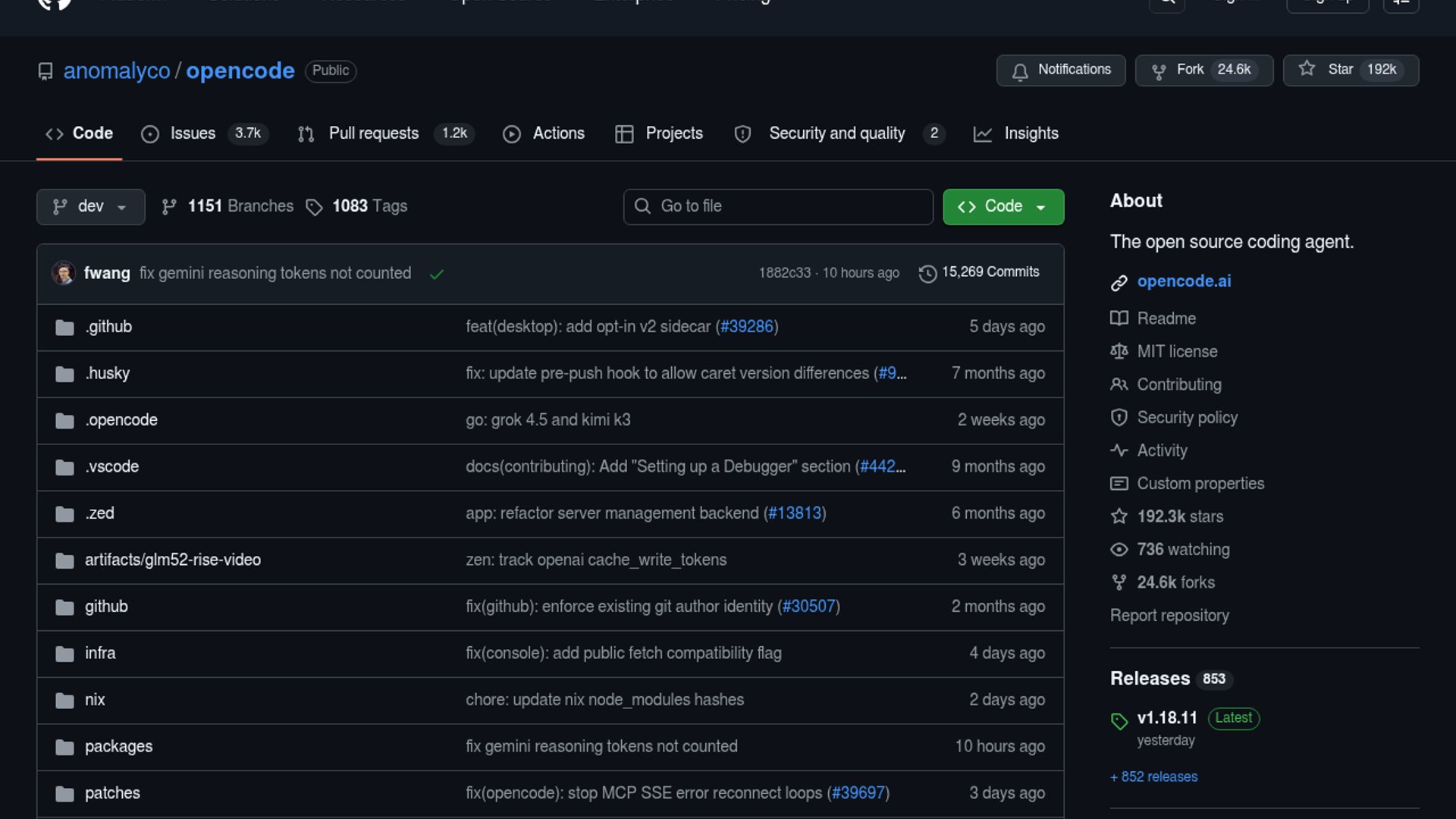Image resolution: width=1456 pixels, height=819 pixels.
Task: Open the Projects tab
Action: click(x=659, y=133)
